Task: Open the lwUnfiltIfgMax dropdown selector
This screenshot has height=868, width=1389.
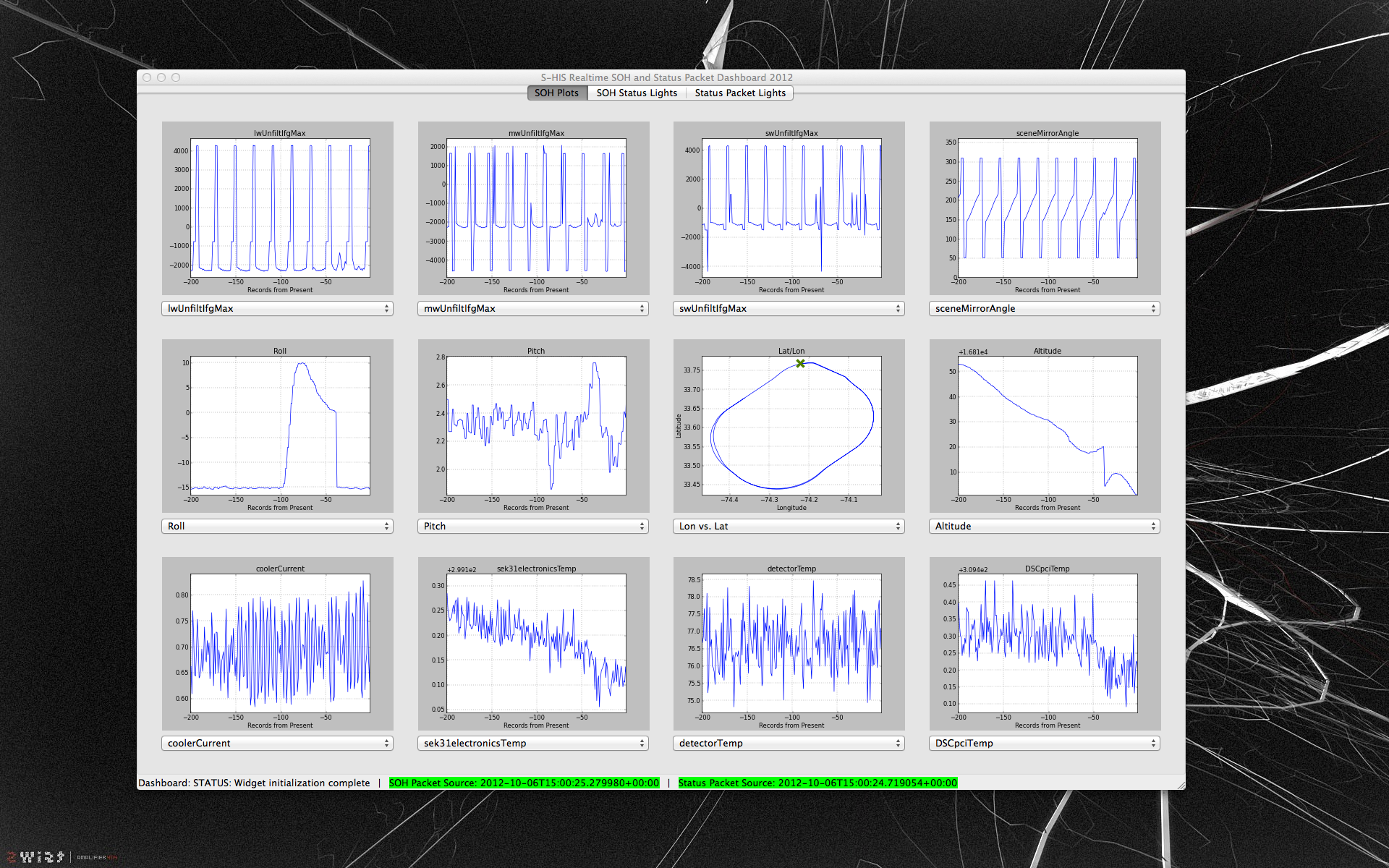Action: click(x=277, y=308)
